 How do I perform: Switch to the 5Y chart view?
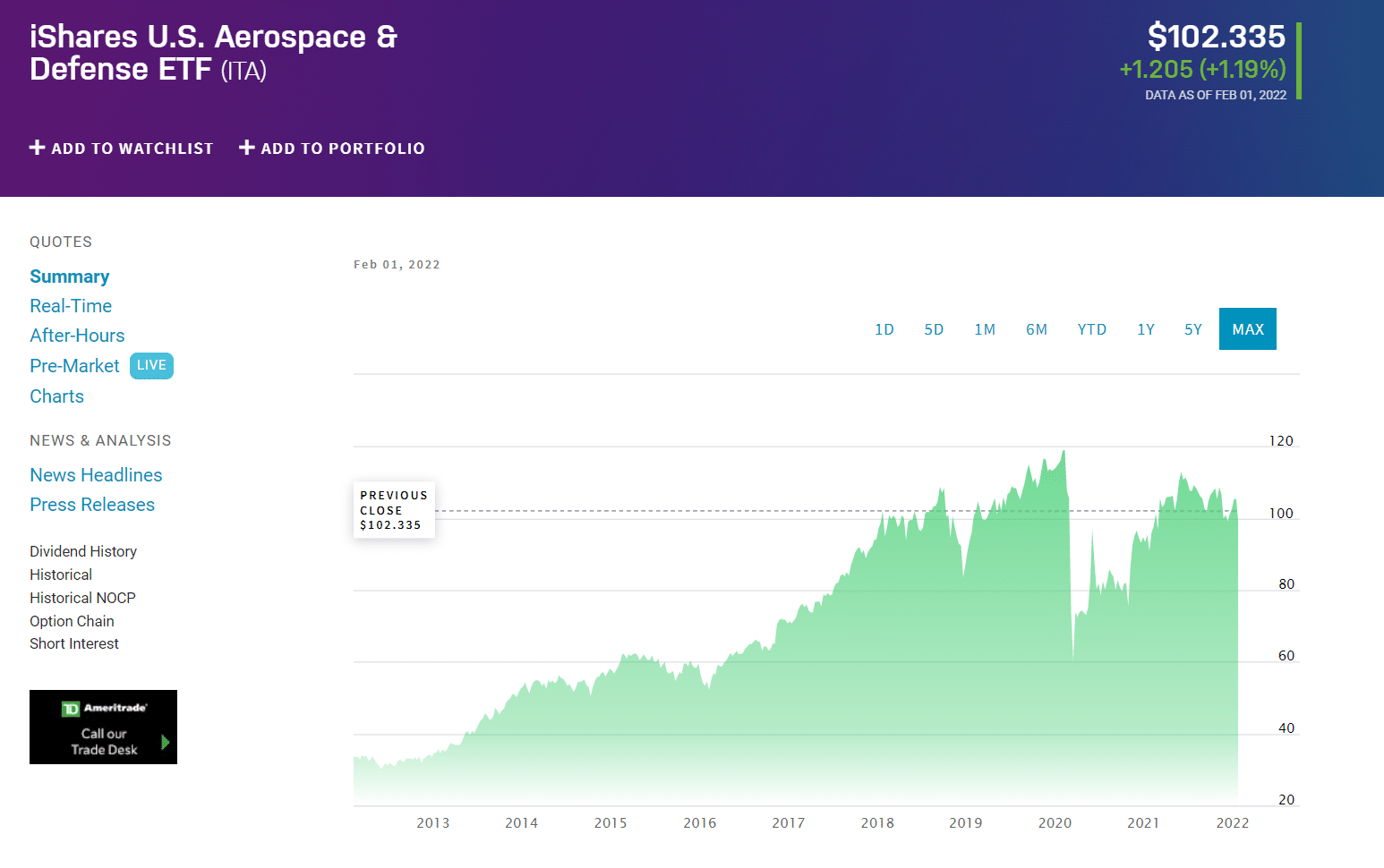1192,328
